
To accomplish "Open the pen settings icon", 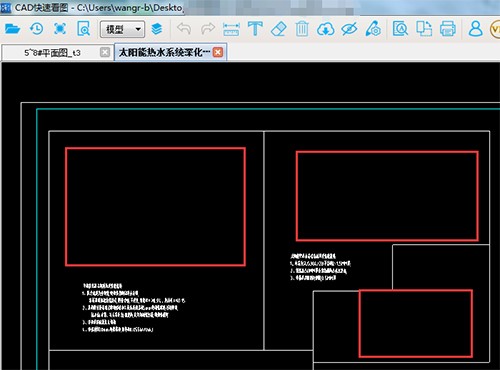I will pyautogui.click(x=373, y=29).
